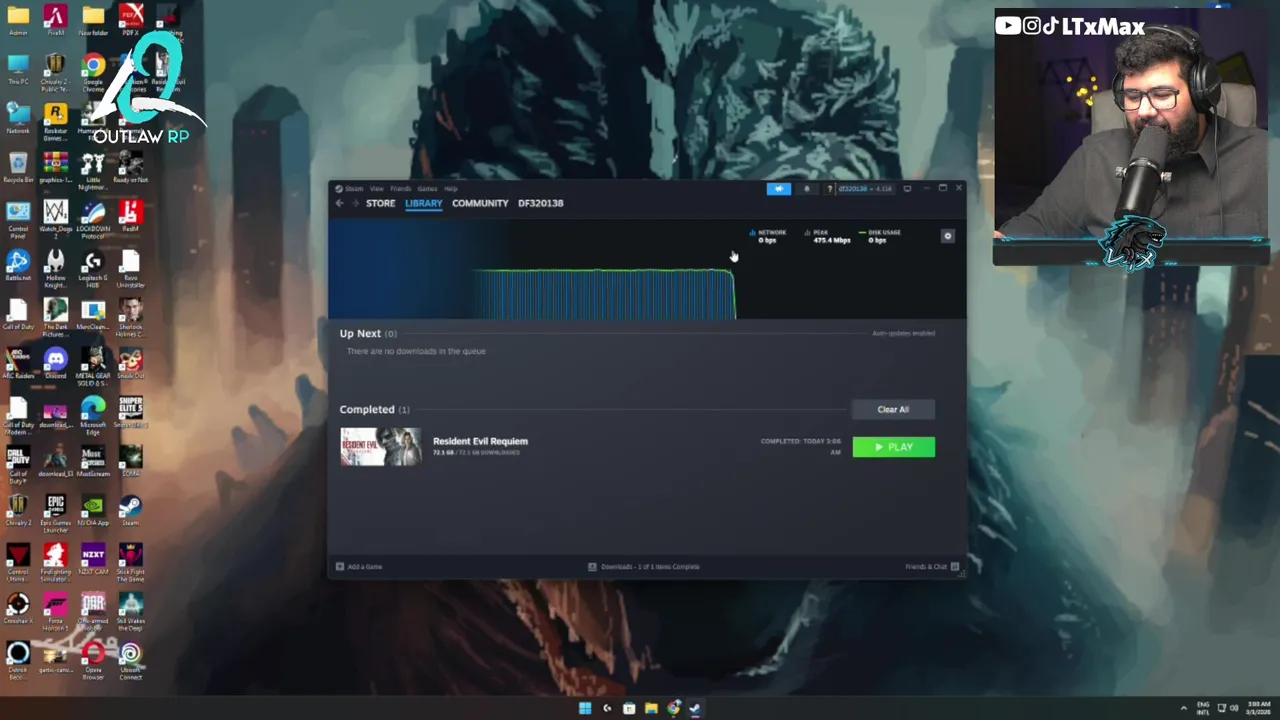This screenshot has width=1280, height=720.
Task: Select the Epic Games Launcher icon
Action: (x=55, y=514)
